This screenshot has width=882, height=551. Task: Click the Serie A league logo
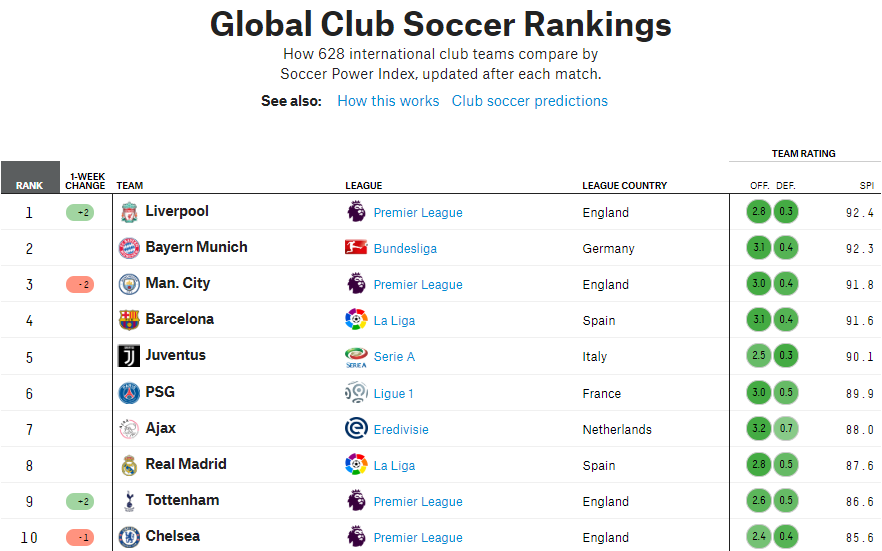[356, 357]
